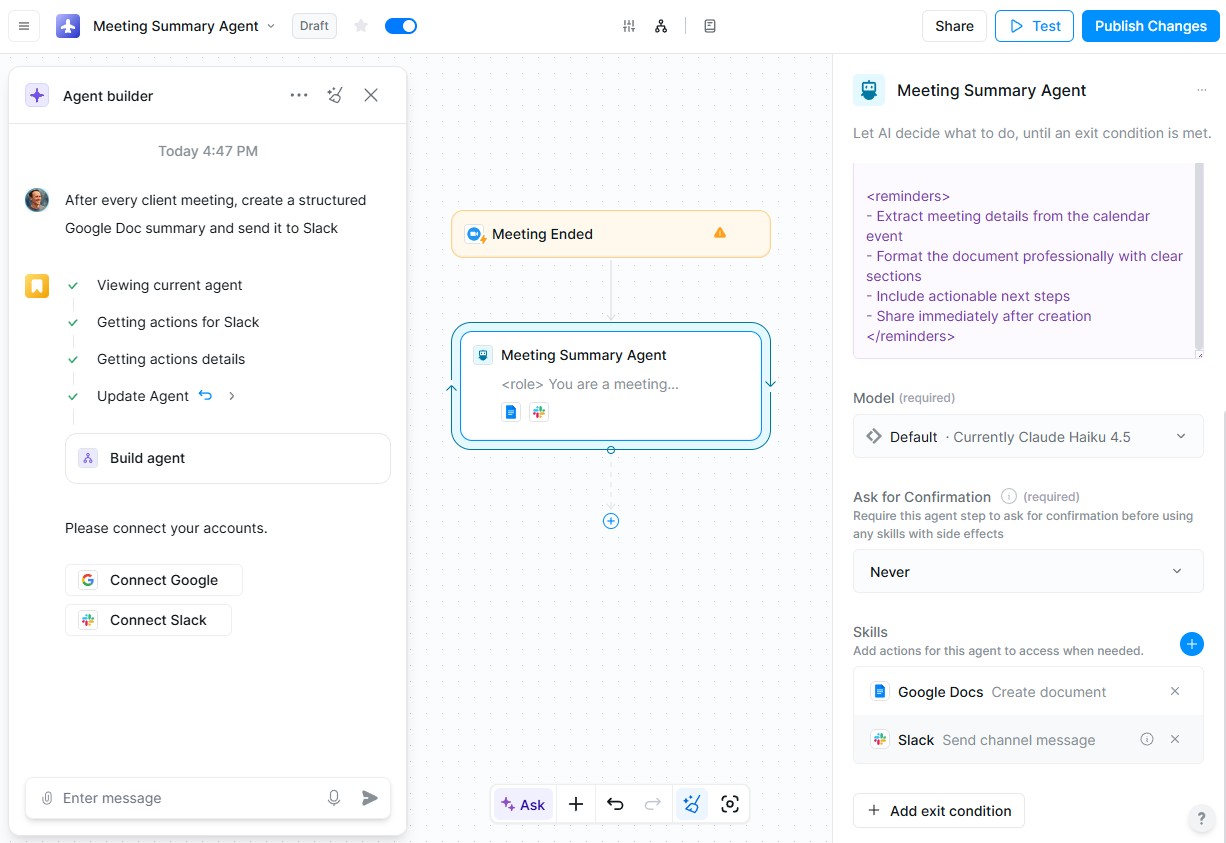Star the Meeting Summary Agent
The width and height of the screenshot is (1226, 843).
[x=360, y=25]
